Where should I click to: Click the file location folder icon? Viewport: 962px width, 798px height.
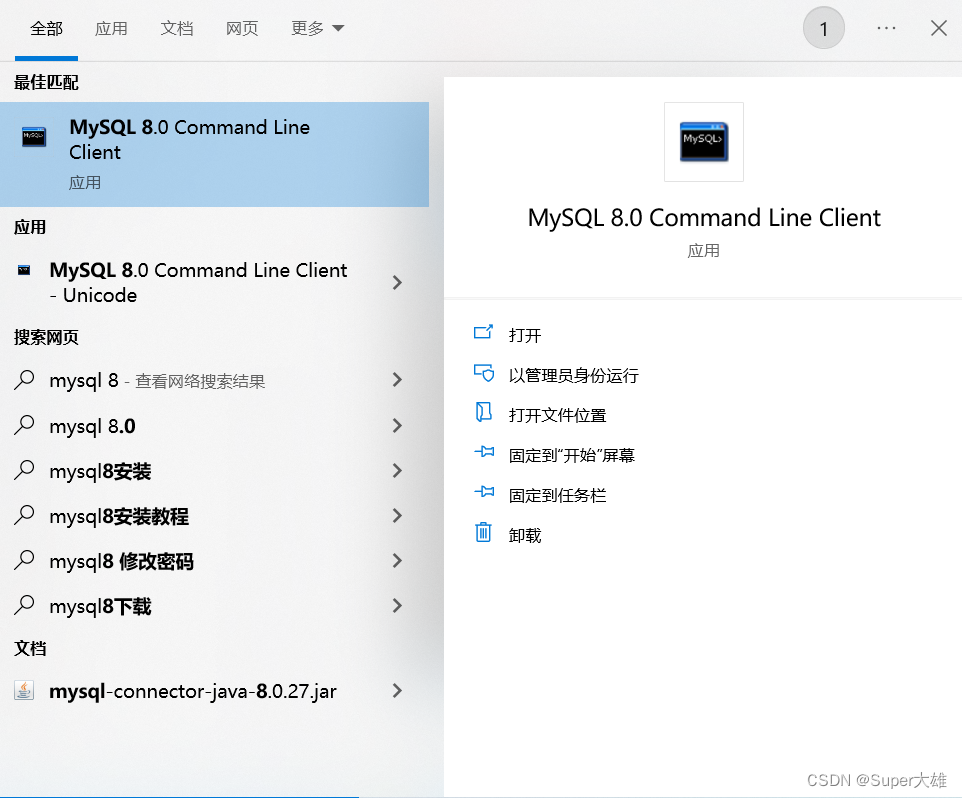[483, 412]
